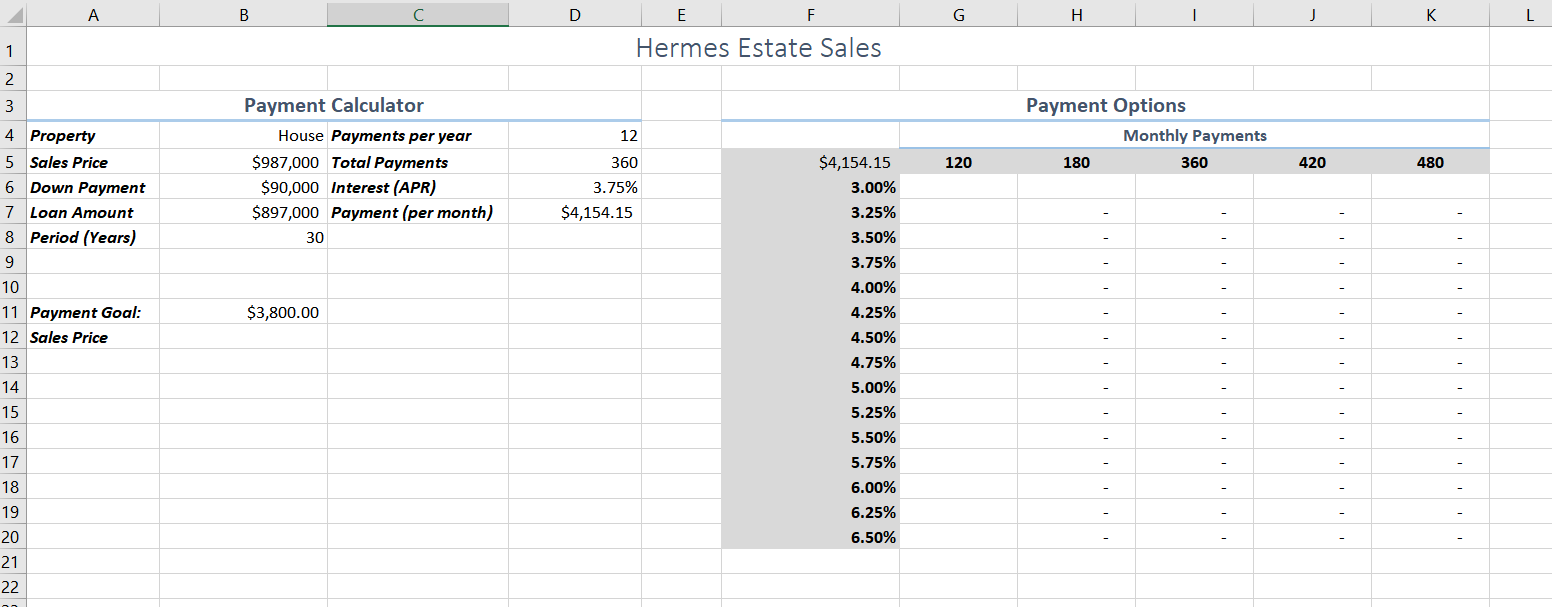Click the Payment Calculator heading cell
This screenshot has height=607, width=1552.
point(333,104)
